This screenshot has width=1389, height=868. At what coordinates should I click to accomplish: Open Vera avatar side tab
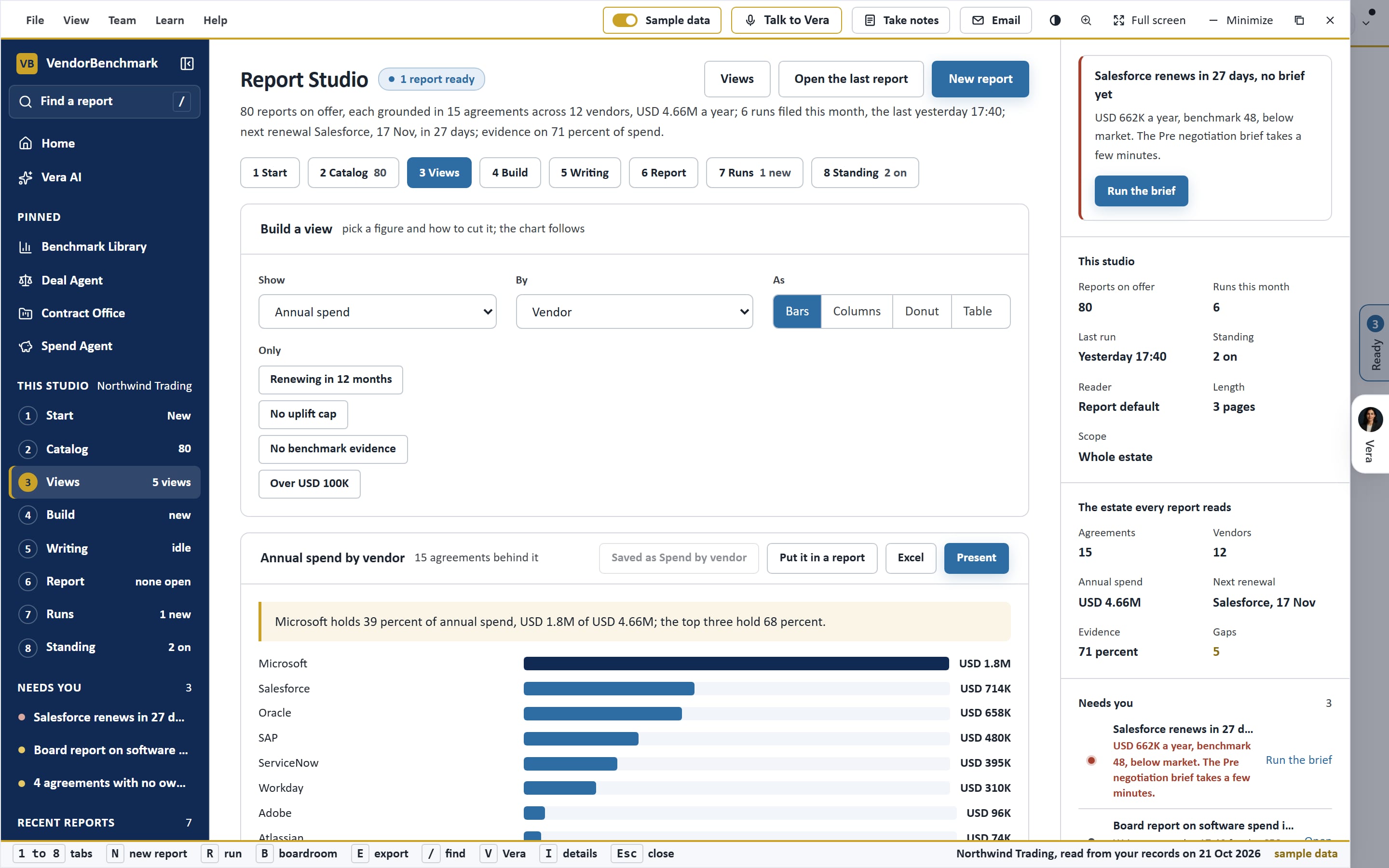click(1370, 434)
